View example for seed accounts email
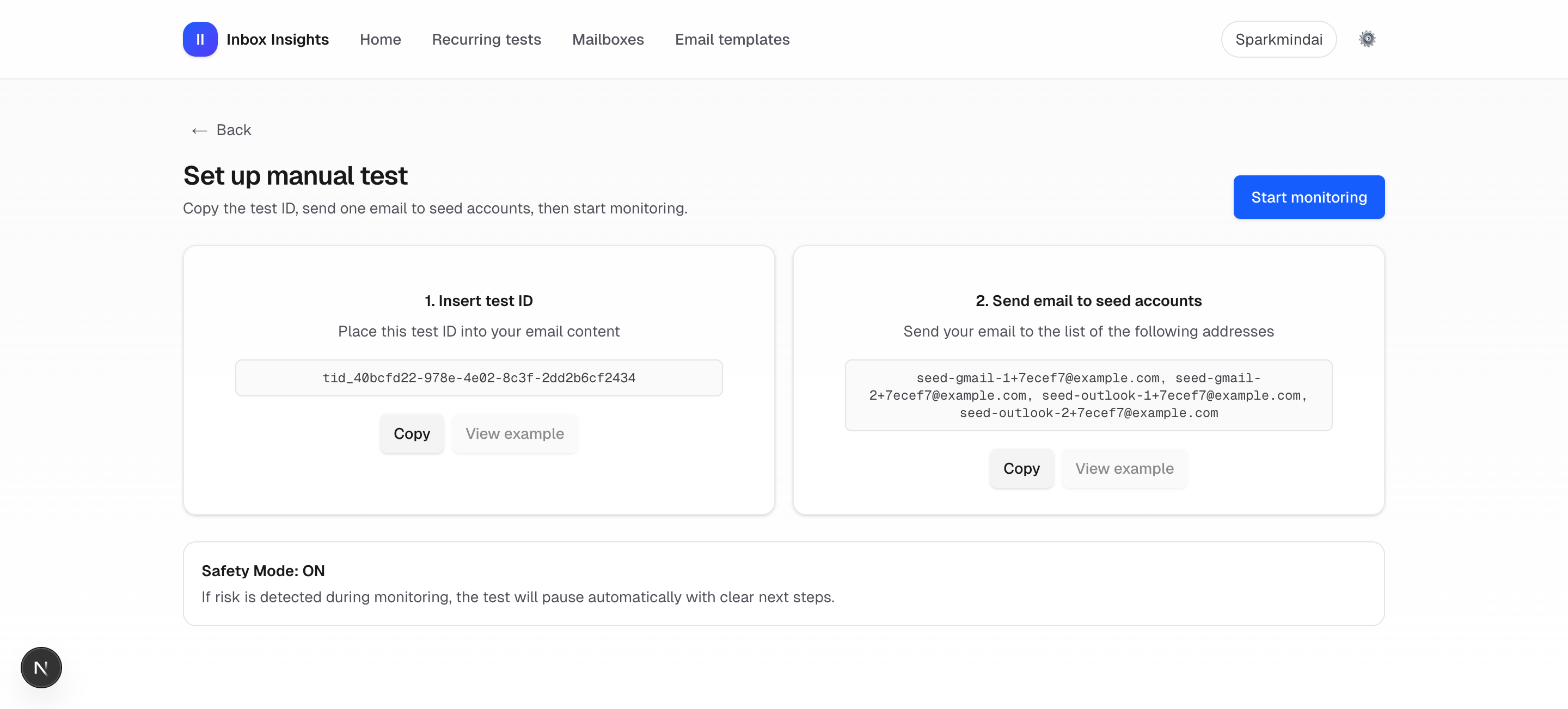 point(1124,468)
